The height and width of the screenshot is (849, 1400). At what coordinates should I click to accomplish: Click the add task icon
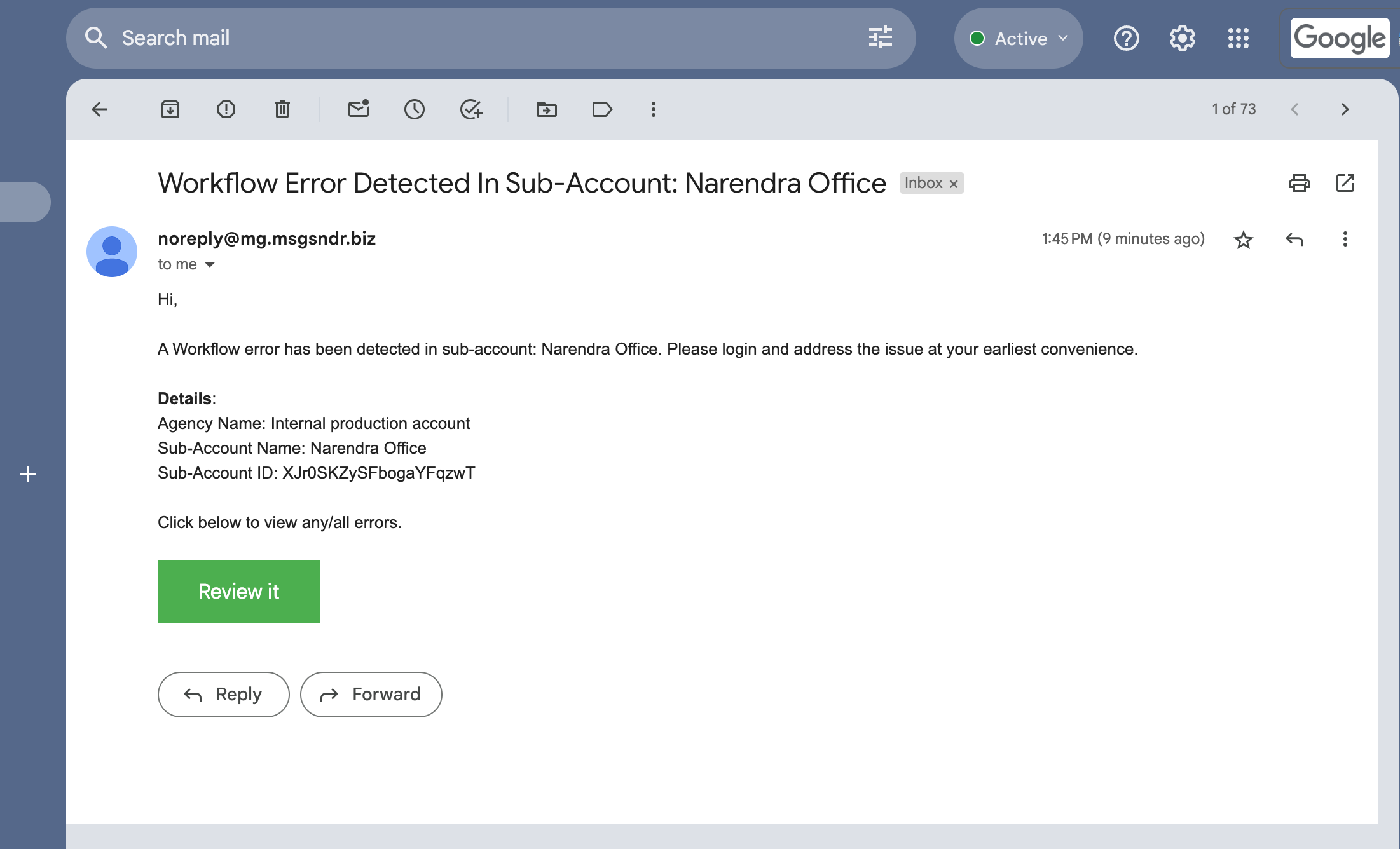coord(470,110)
